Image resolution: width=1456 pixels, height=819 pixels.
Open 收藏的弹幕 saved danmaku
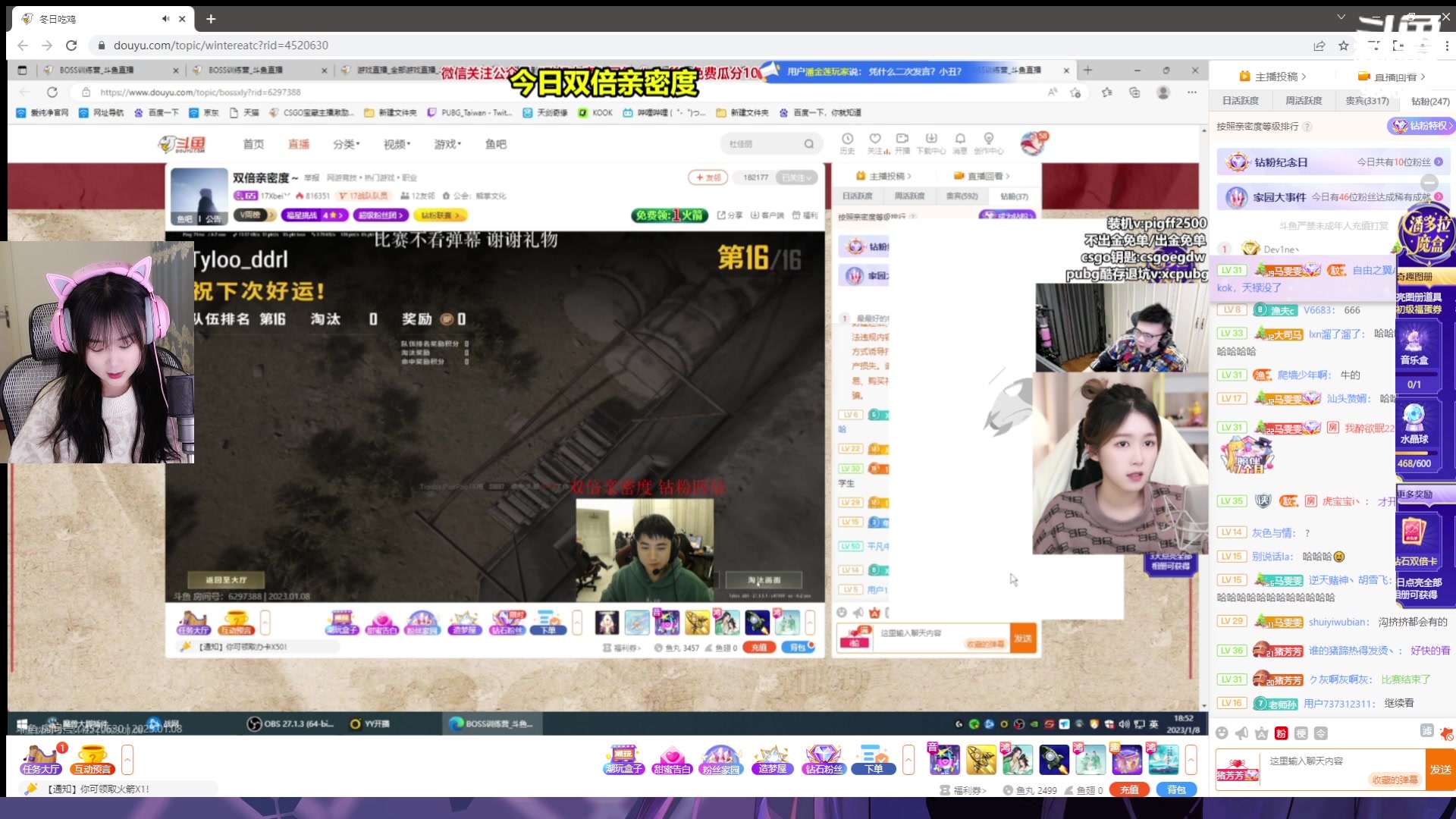click(x=1395, y=780)
